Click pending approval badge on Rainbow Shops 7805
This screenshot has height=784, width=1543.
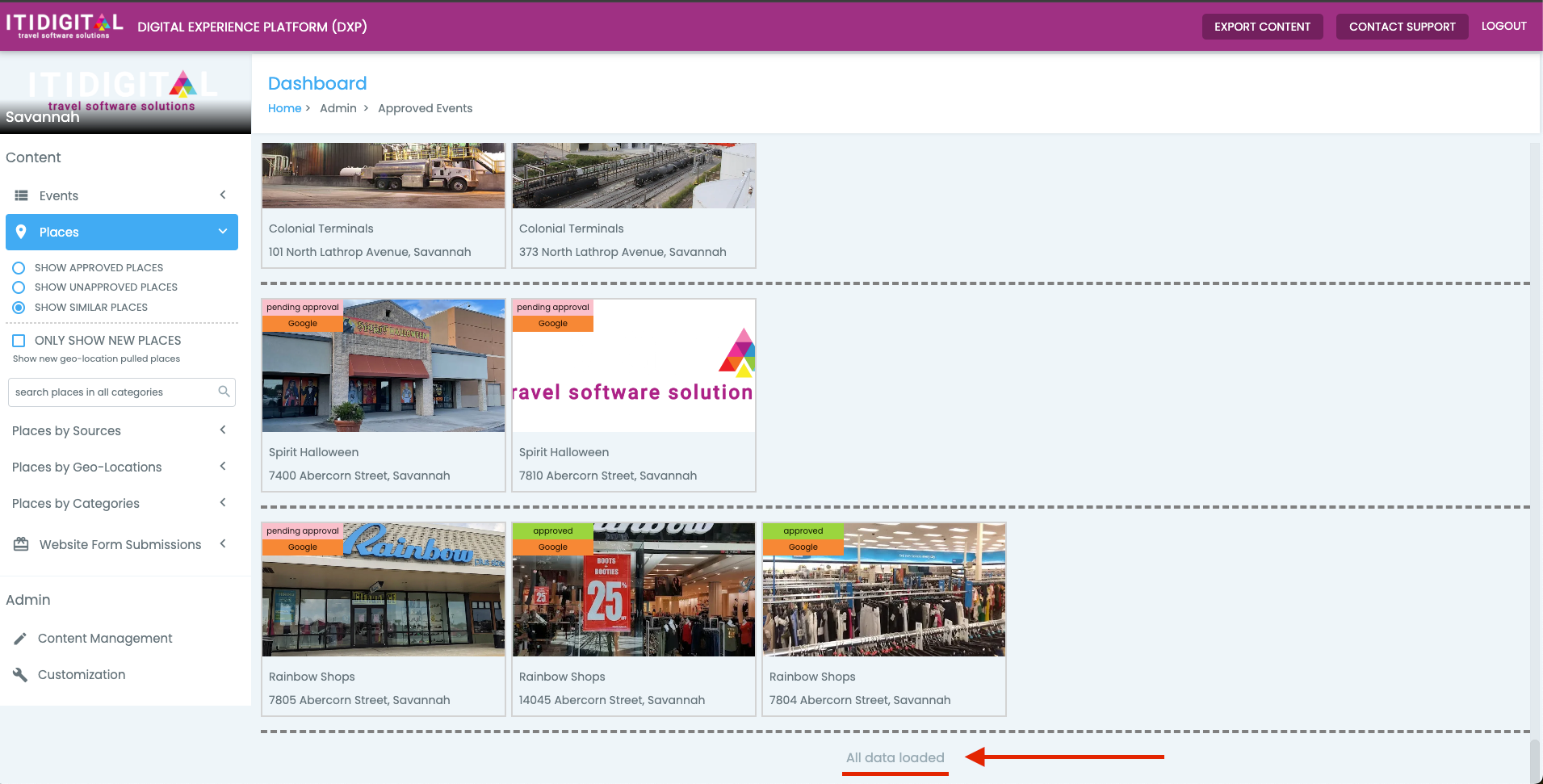[303, 531]
